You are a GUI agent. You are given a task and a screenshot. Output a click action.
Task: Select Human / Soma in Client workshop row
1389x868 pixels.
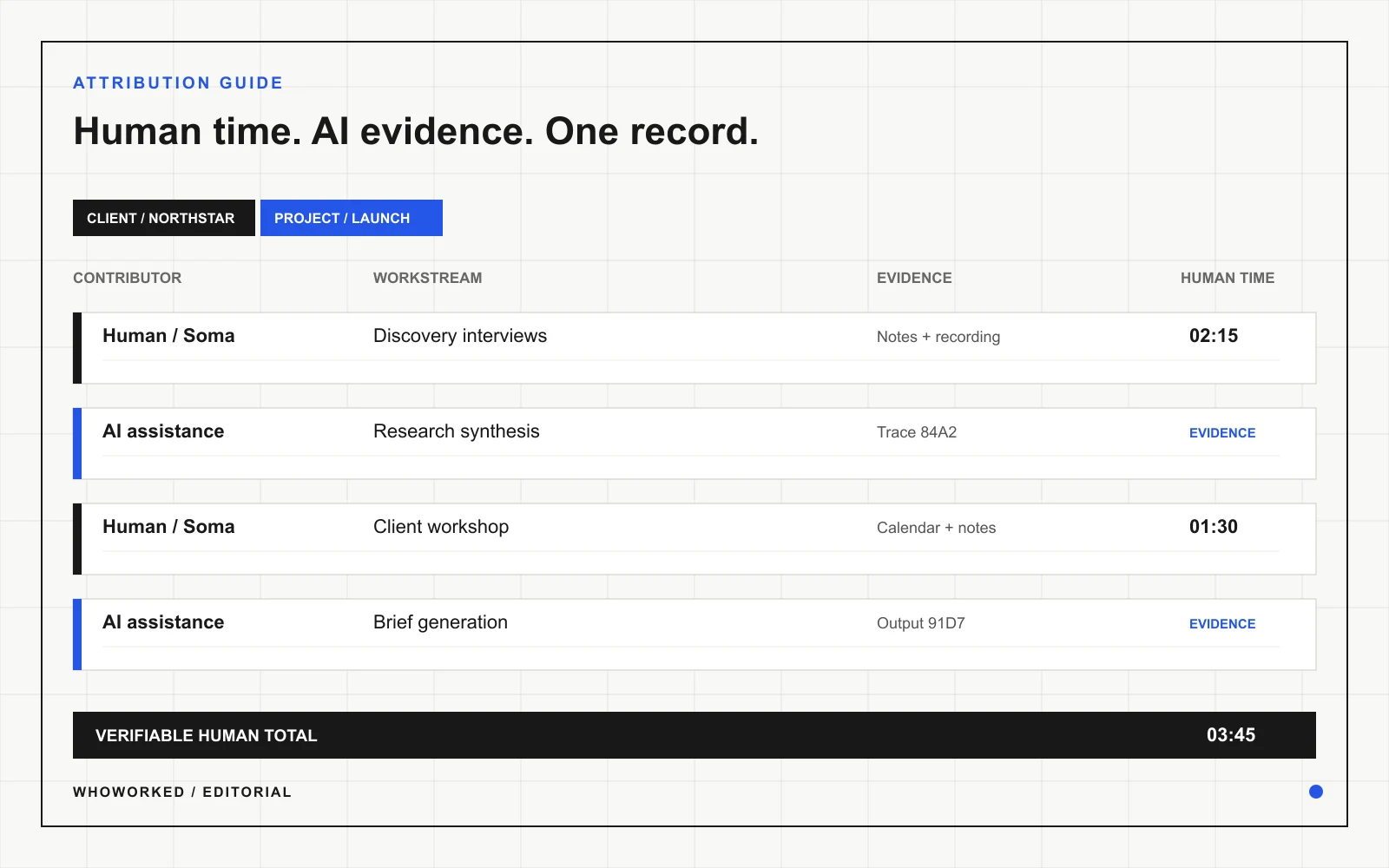click(168, 527)
